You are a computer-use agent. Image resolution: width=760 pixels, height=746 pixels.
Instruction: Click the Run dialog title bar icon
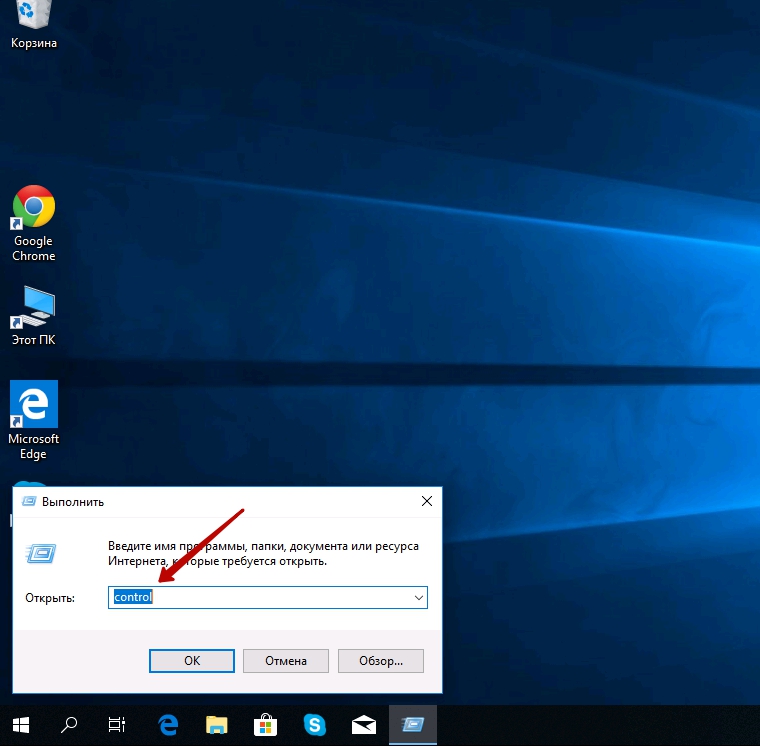click(29, 501)
